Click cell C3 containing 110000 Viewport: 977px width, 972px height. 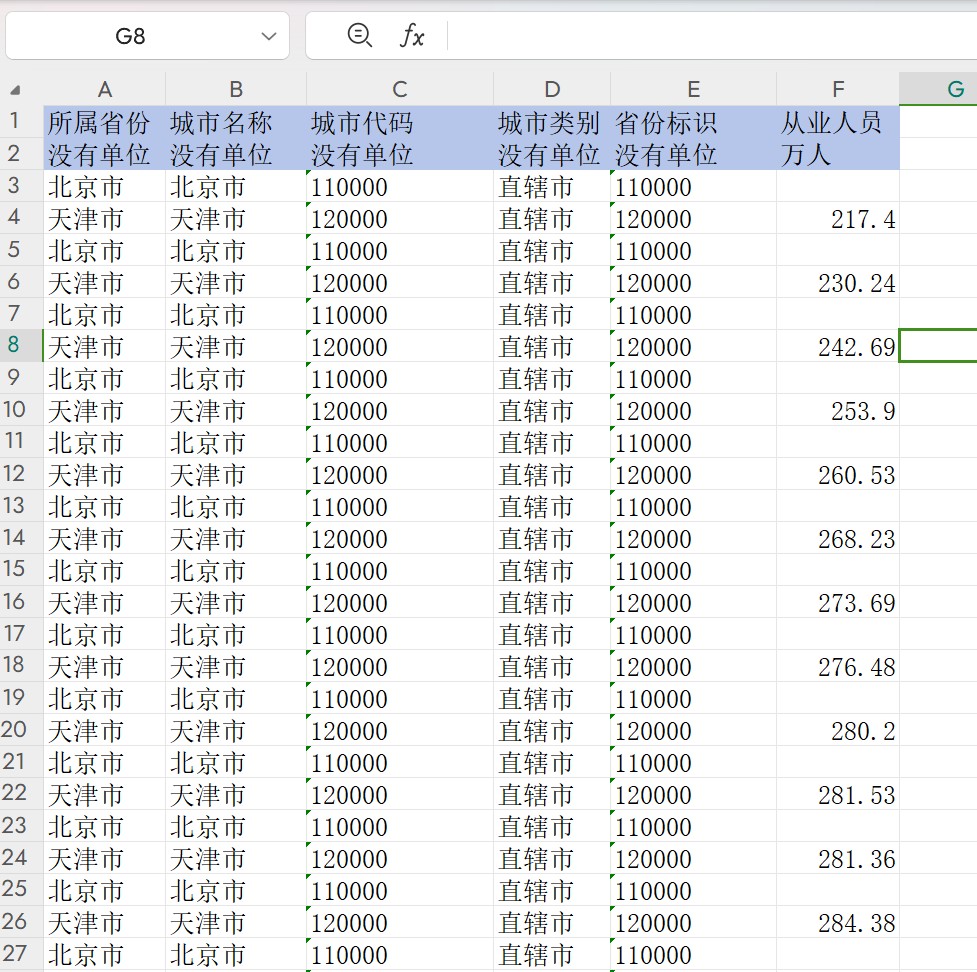point(399,187)
